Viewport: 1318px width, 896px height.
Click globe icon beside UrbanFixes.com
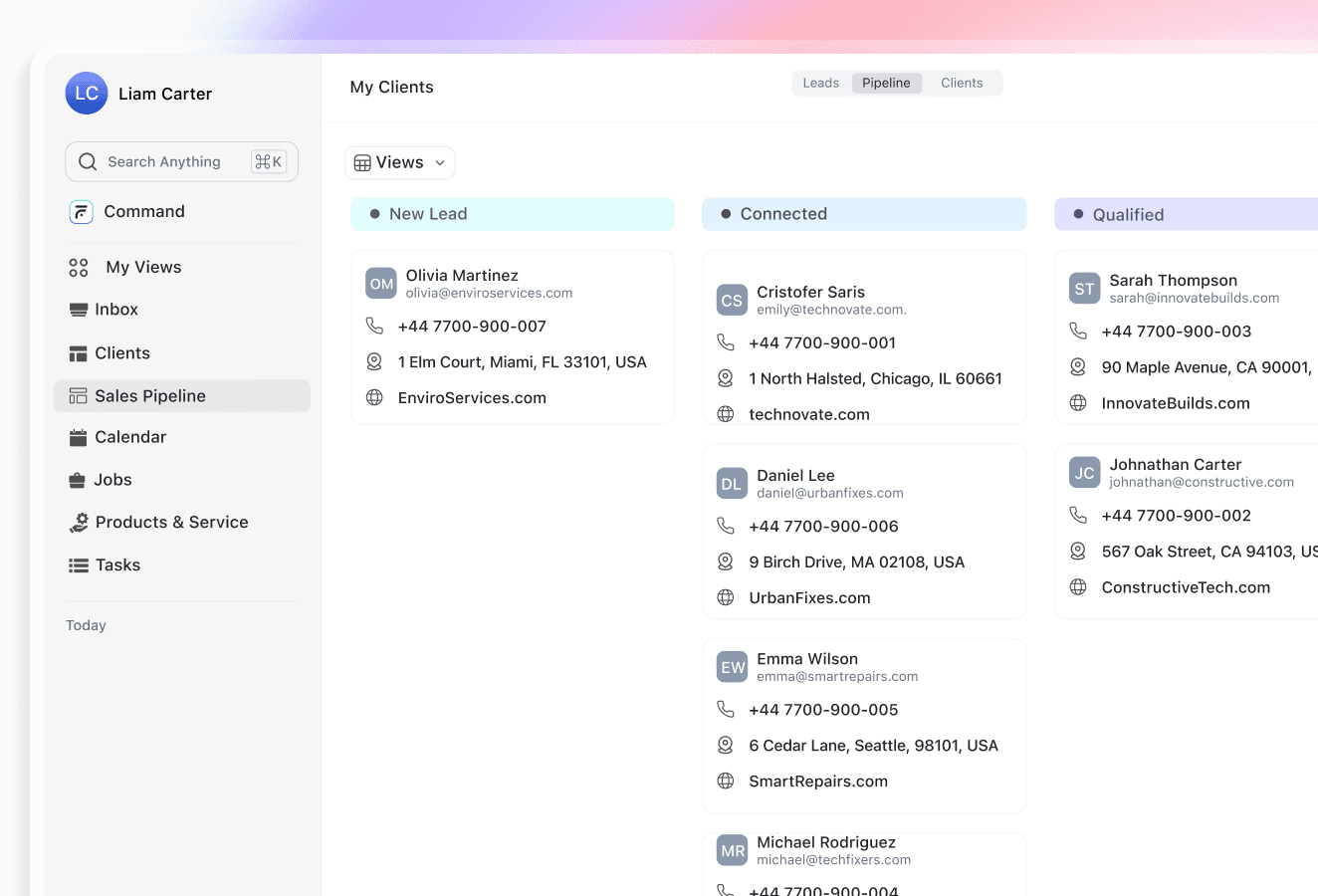[726, 597]
